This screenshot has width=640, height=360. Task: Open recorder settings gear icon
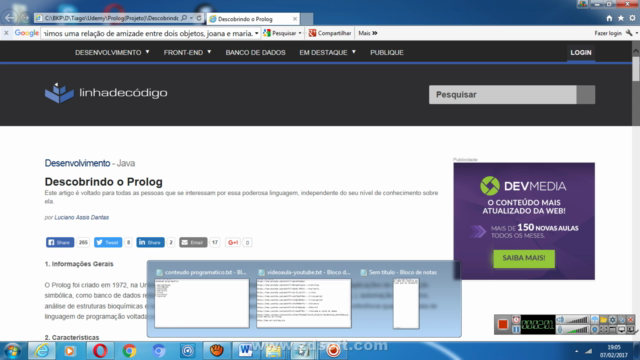click(613, 319)
